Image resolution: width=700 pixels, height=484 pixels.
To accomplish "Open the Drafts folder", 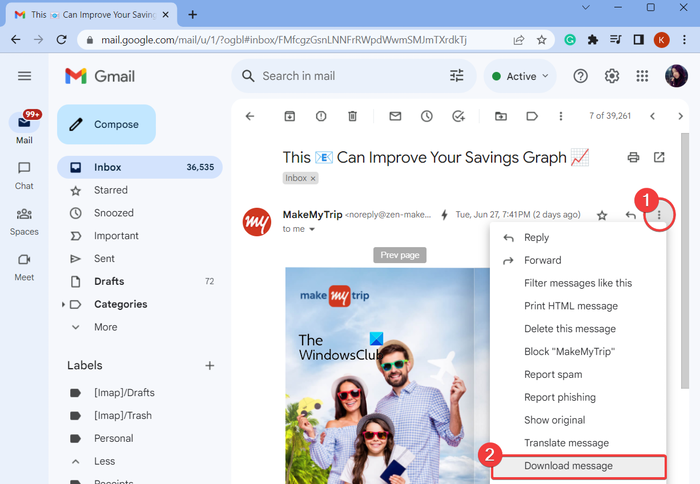I will tap(140, 281).
